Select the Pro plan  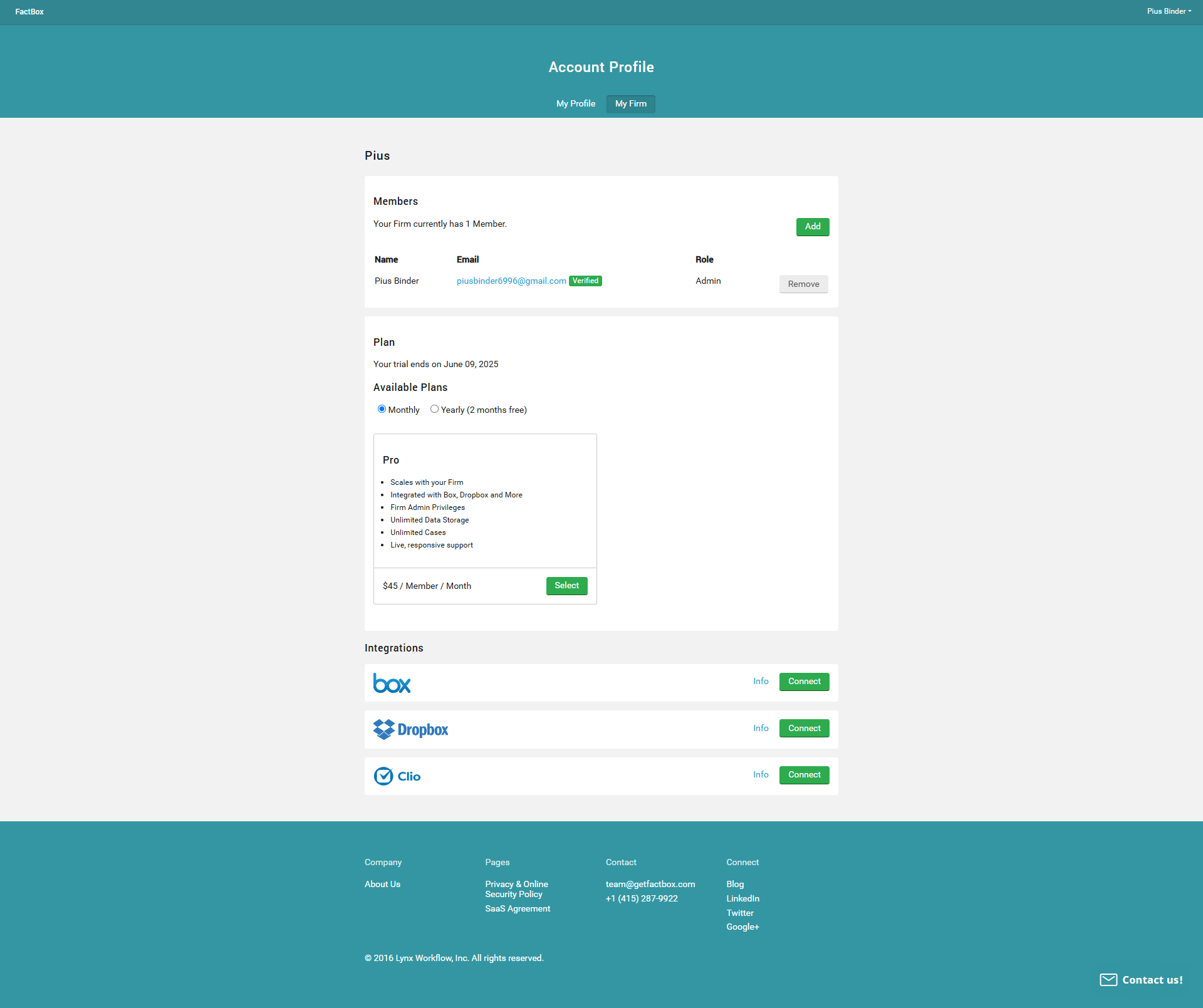(566, 586)
